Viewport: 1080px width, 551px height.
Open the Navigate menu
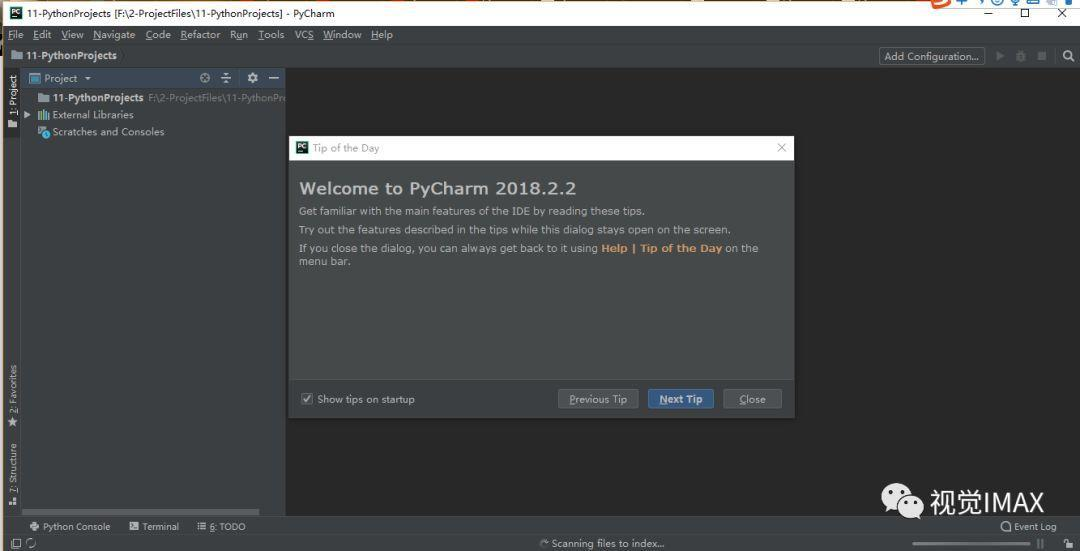(x=114, y=34)
